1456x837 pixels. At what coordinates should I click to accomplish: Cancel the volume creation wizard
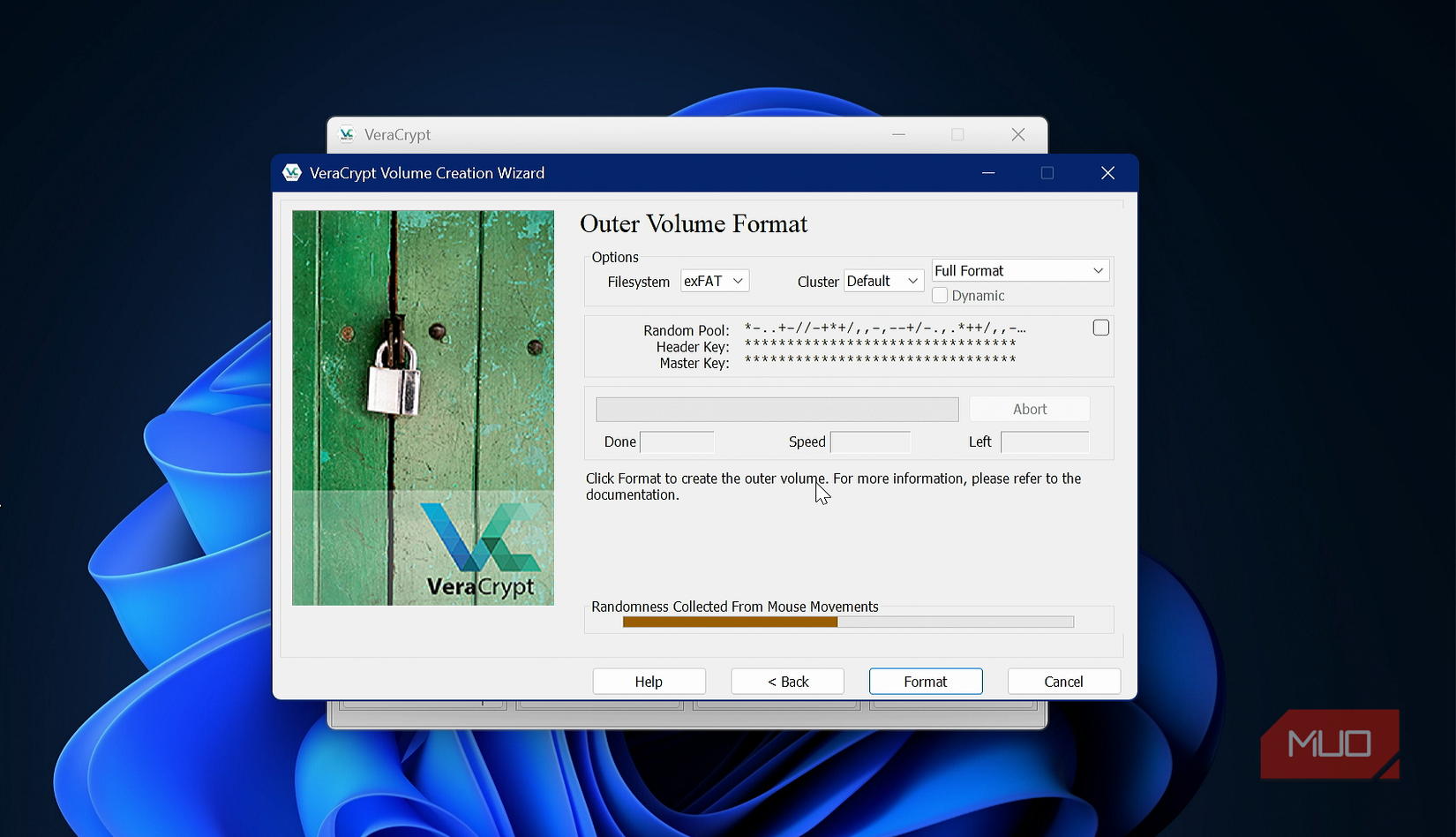point(1063,681)
